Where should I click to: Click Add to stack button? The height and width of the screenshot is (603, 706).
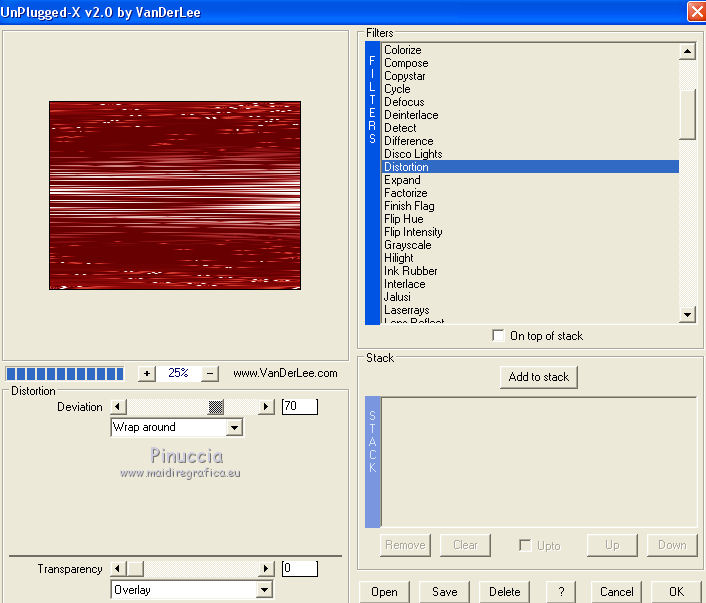pos(539,377)
